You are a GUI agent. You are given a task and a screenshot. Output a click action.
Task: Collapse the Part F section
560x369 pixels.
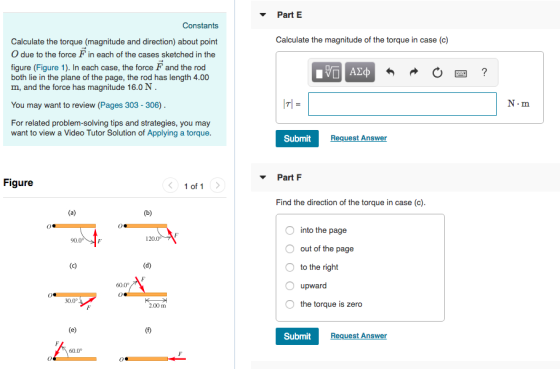coord(263,177)
